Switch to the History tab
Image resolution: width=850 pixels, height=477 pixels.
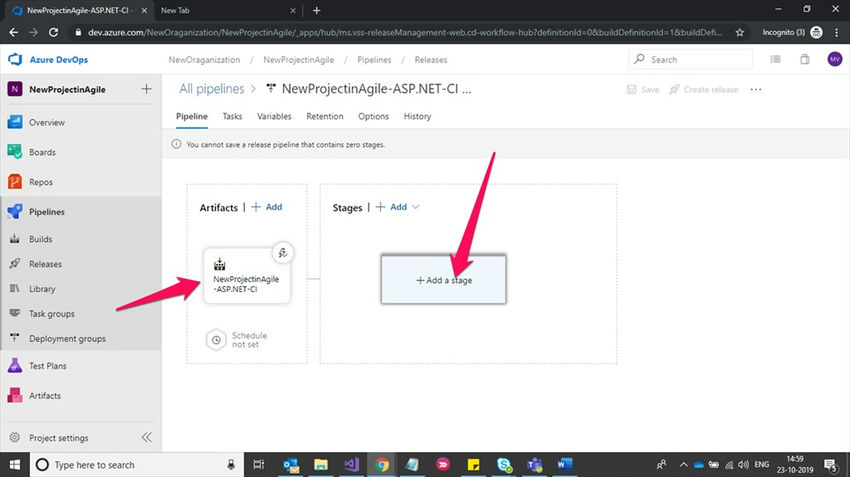pyautogui.click(x=417, y=116)
